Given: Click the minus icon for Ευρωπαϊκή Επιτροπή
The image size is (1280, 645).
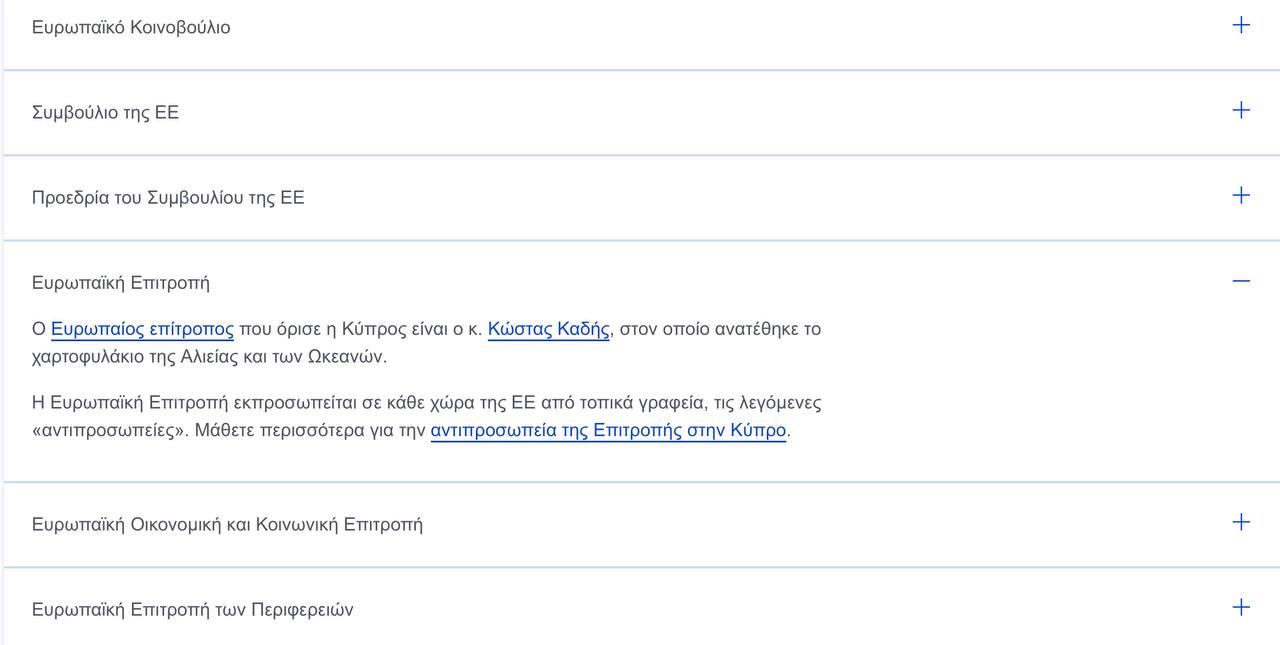Looking at the screenshot, I should (1241, 281).
